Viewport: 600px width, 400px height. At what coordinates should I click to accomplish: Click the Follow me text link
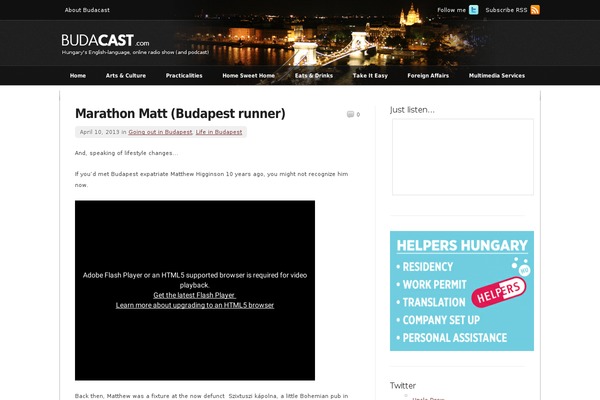pyautogui.click(x=452, y=10)
